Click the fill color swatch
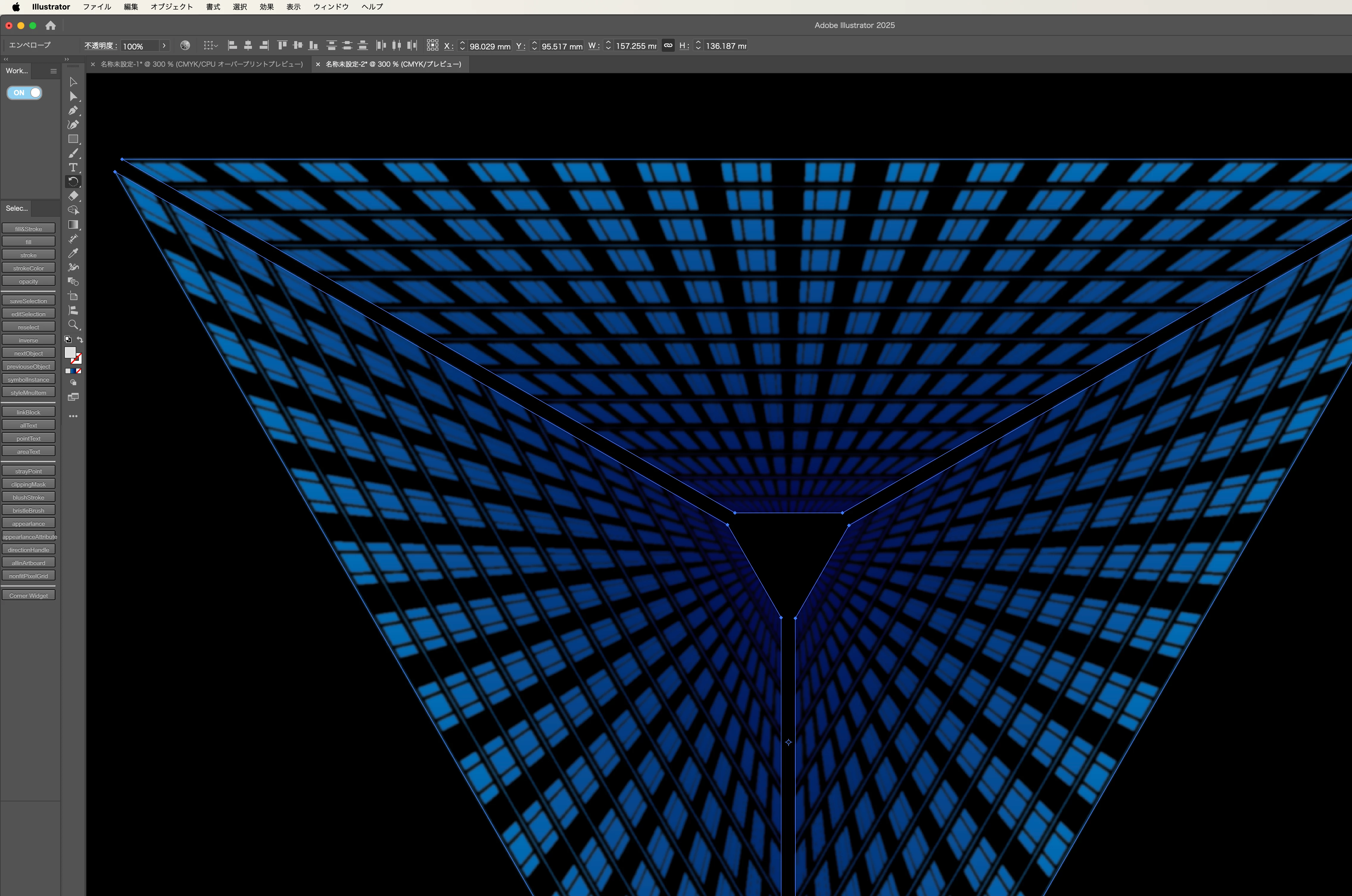This screenshot has height=896, width=1352. click(x=70, y=352)
